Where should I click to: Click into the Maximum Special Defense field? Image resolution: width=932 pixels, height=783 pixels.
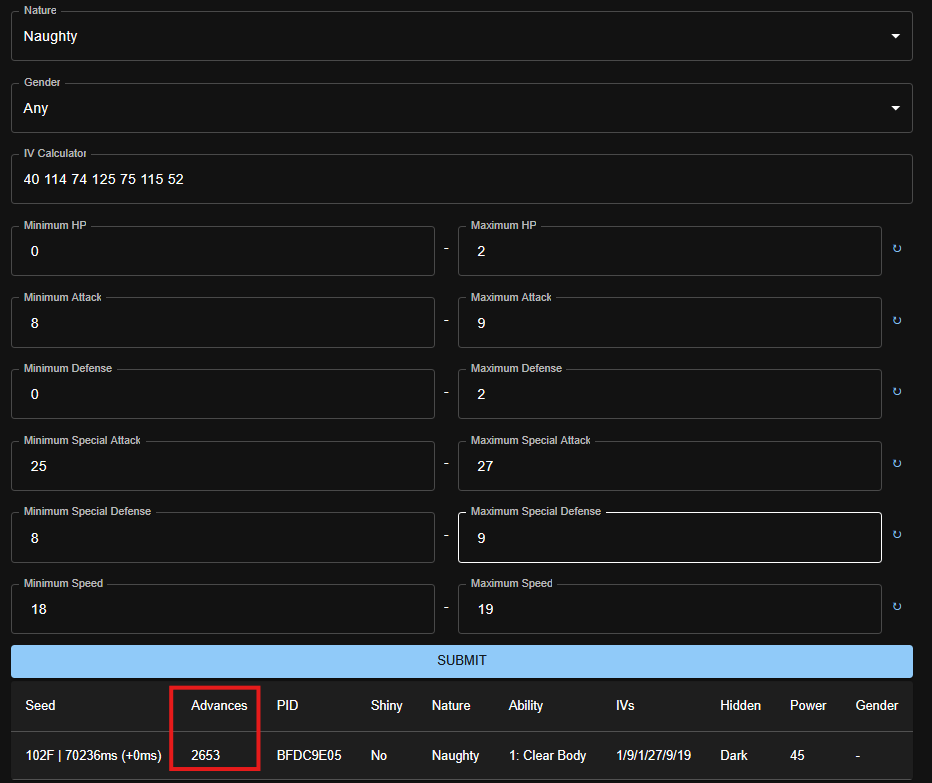click(x=669, y=538)
